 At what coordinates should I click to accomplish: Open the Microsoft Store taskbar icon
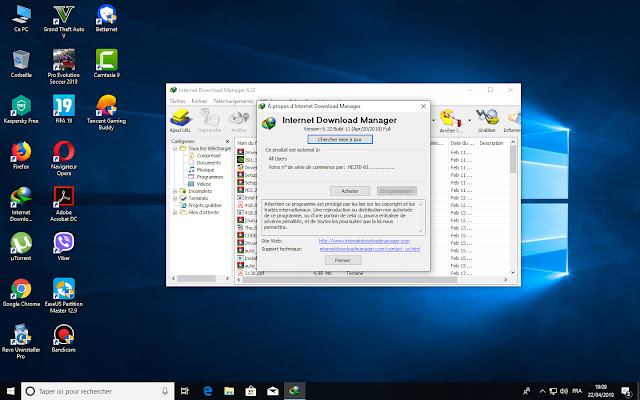tap(251, 391)
